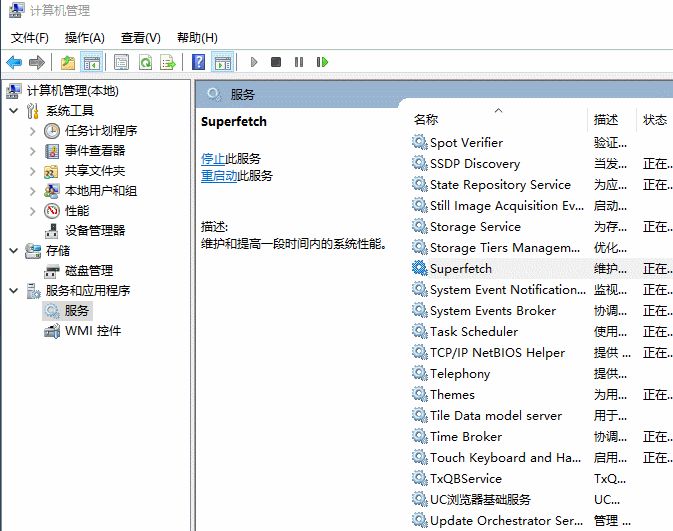Click the Time Broker gear icon
The height and width of the screenshot is (531, 673).
419,437
